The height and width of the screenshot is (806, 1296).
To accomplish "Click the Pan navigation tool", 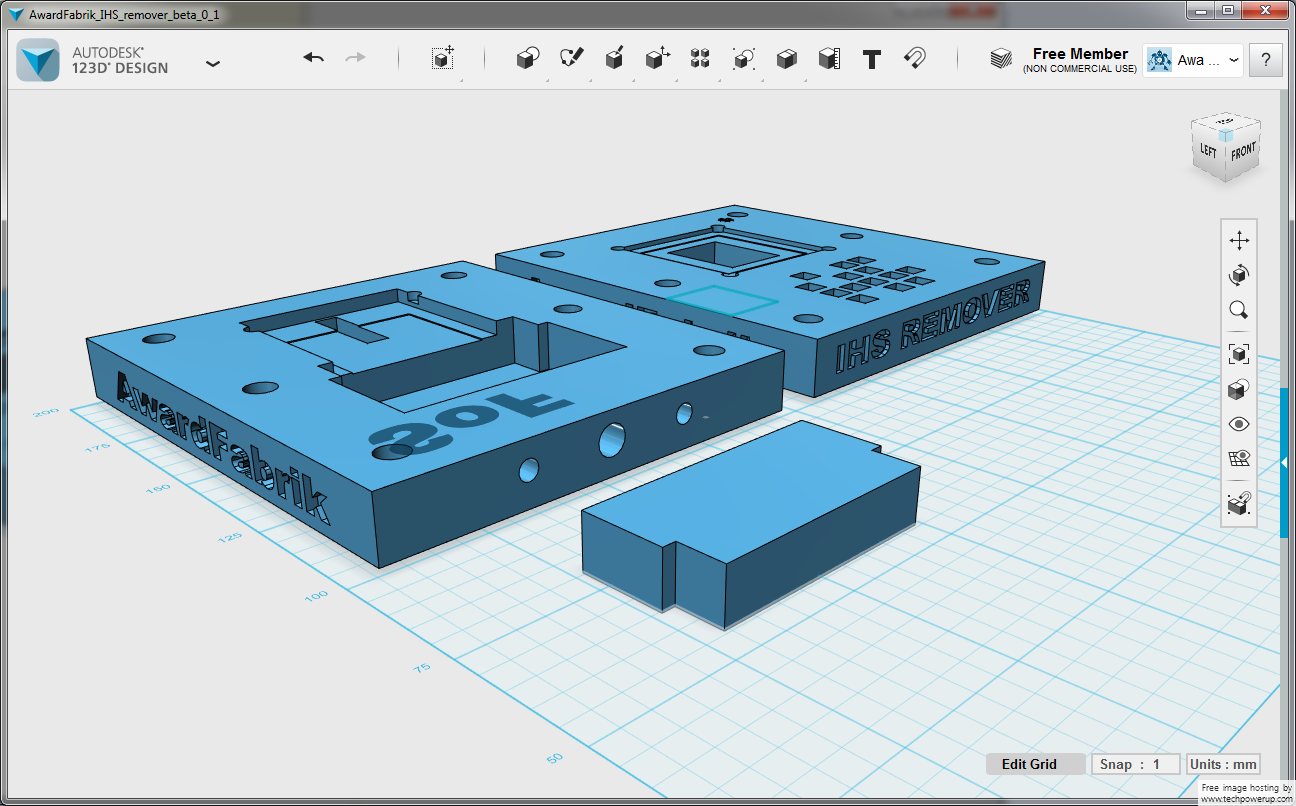I will pos(1239,241).
